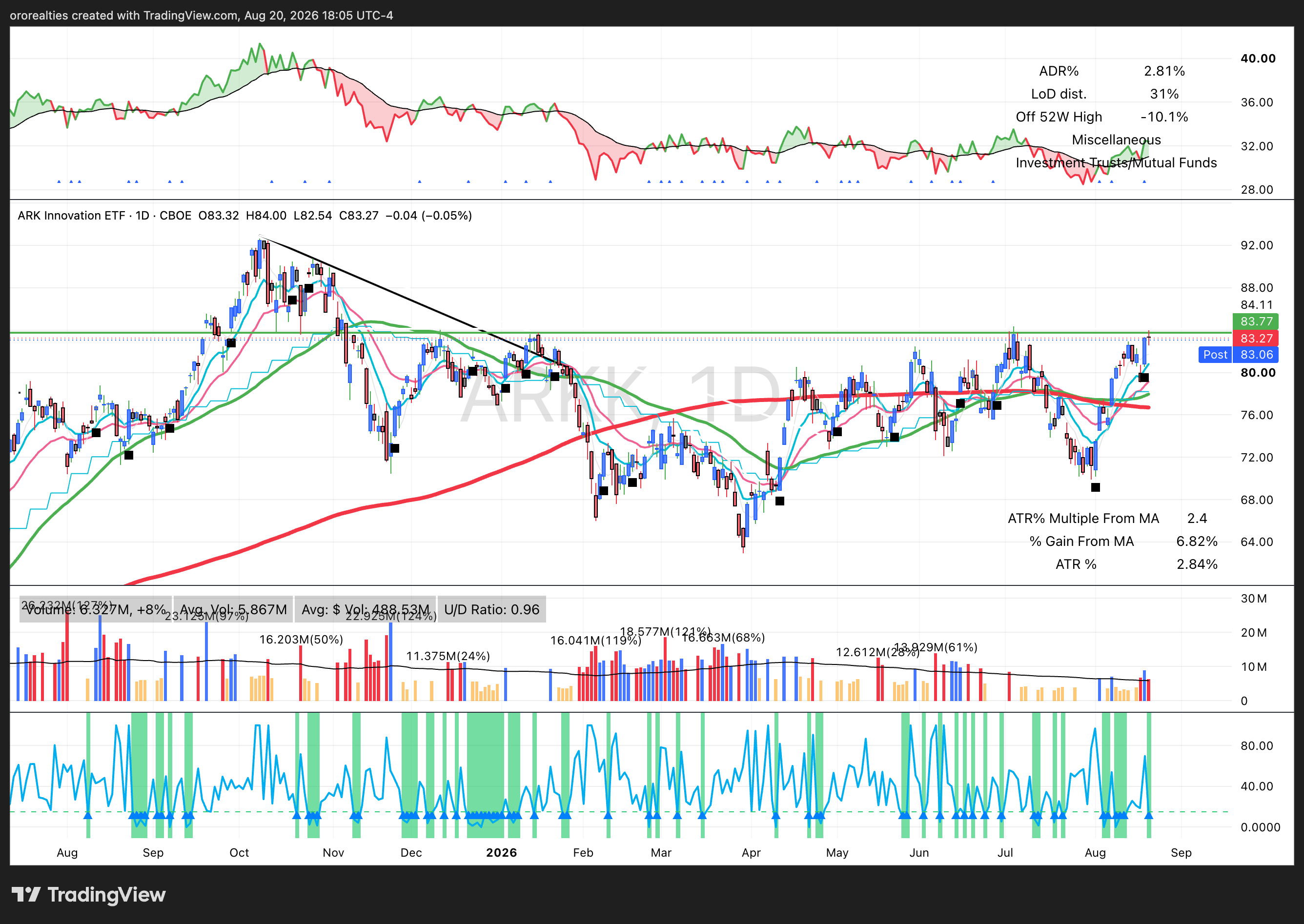Click the 'May' label on the time axis
This screenshot has width=1304, height=924.
click(x=837, y=853)
